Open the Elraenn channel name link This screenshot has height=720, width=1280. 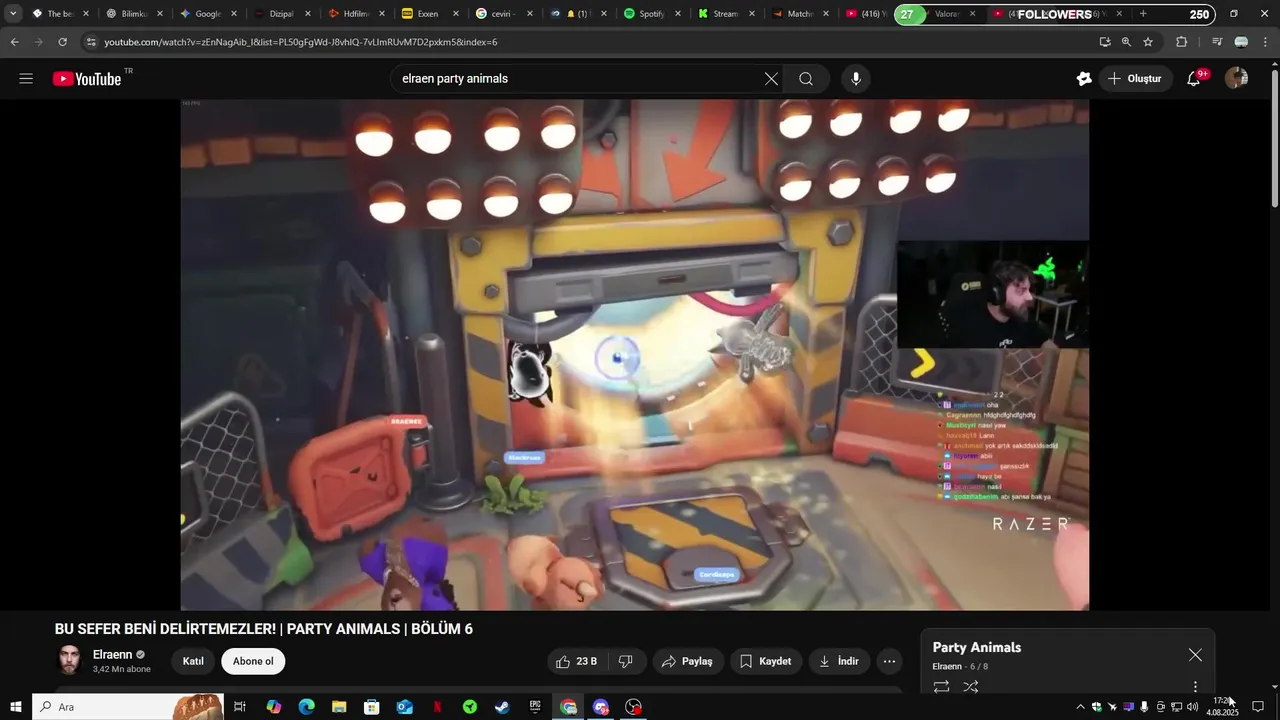(113, 655)
